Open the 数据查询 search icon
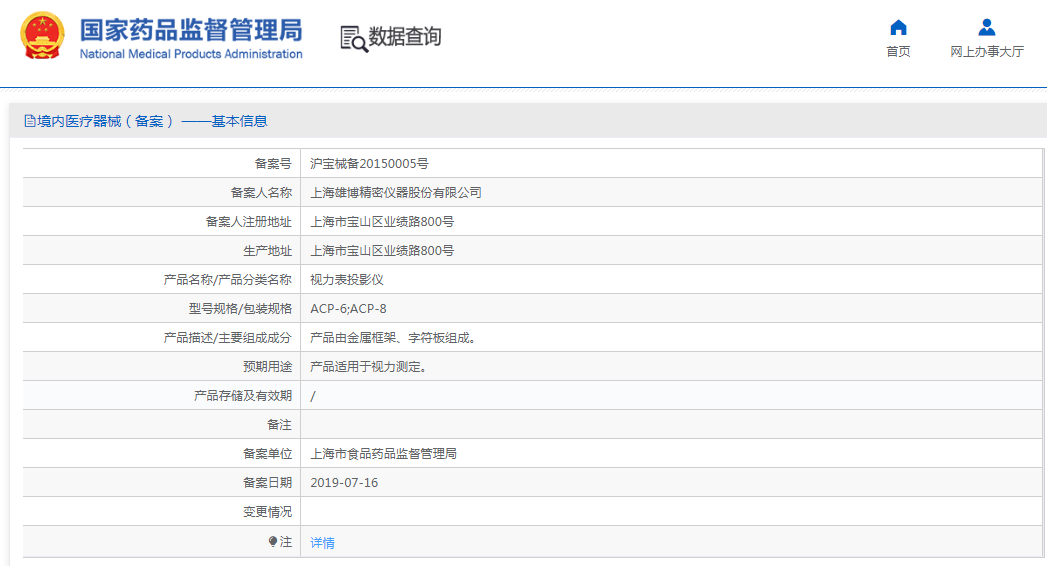Screen dimensions: 1047x566 tap(354, 39)
